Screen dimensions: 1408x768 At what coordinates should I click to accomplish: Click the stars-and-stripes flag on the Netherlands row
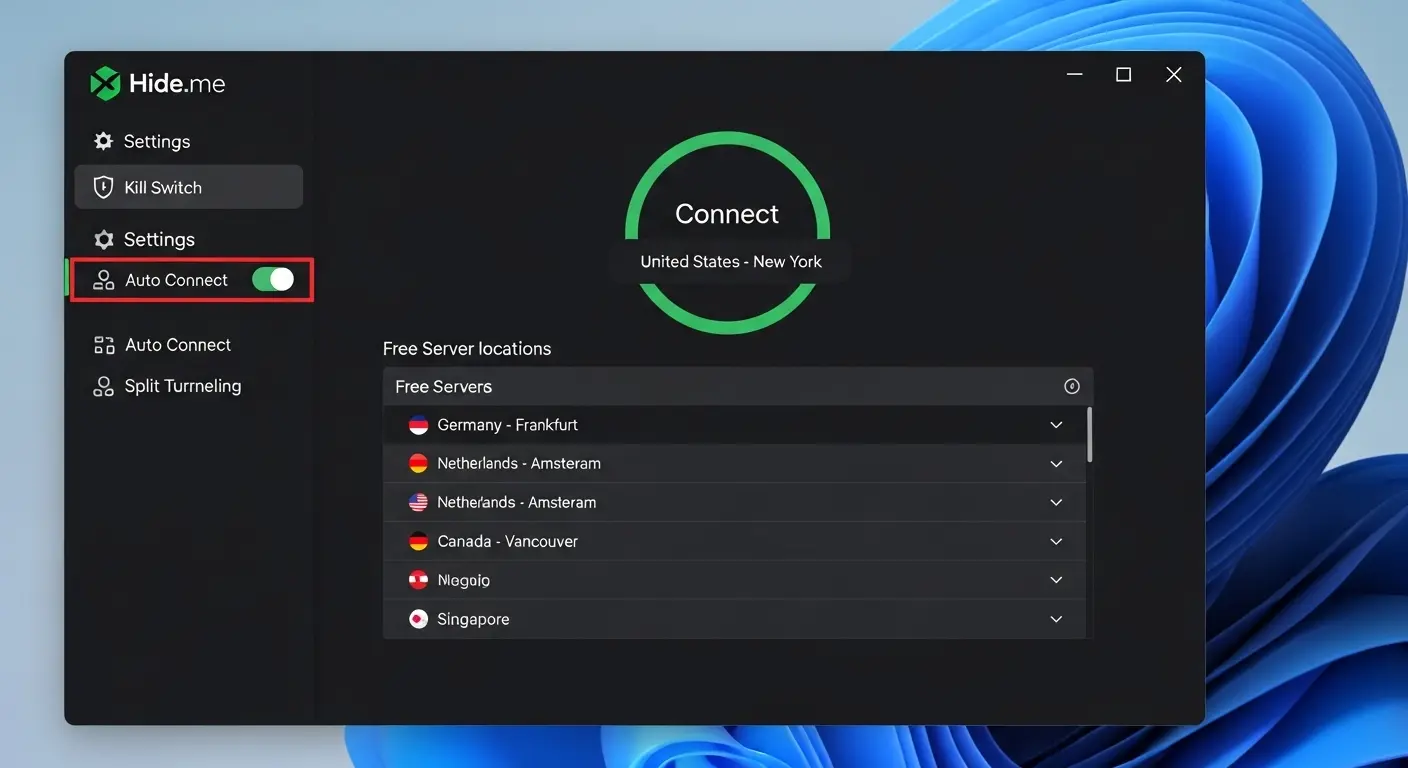click(419, 502)
